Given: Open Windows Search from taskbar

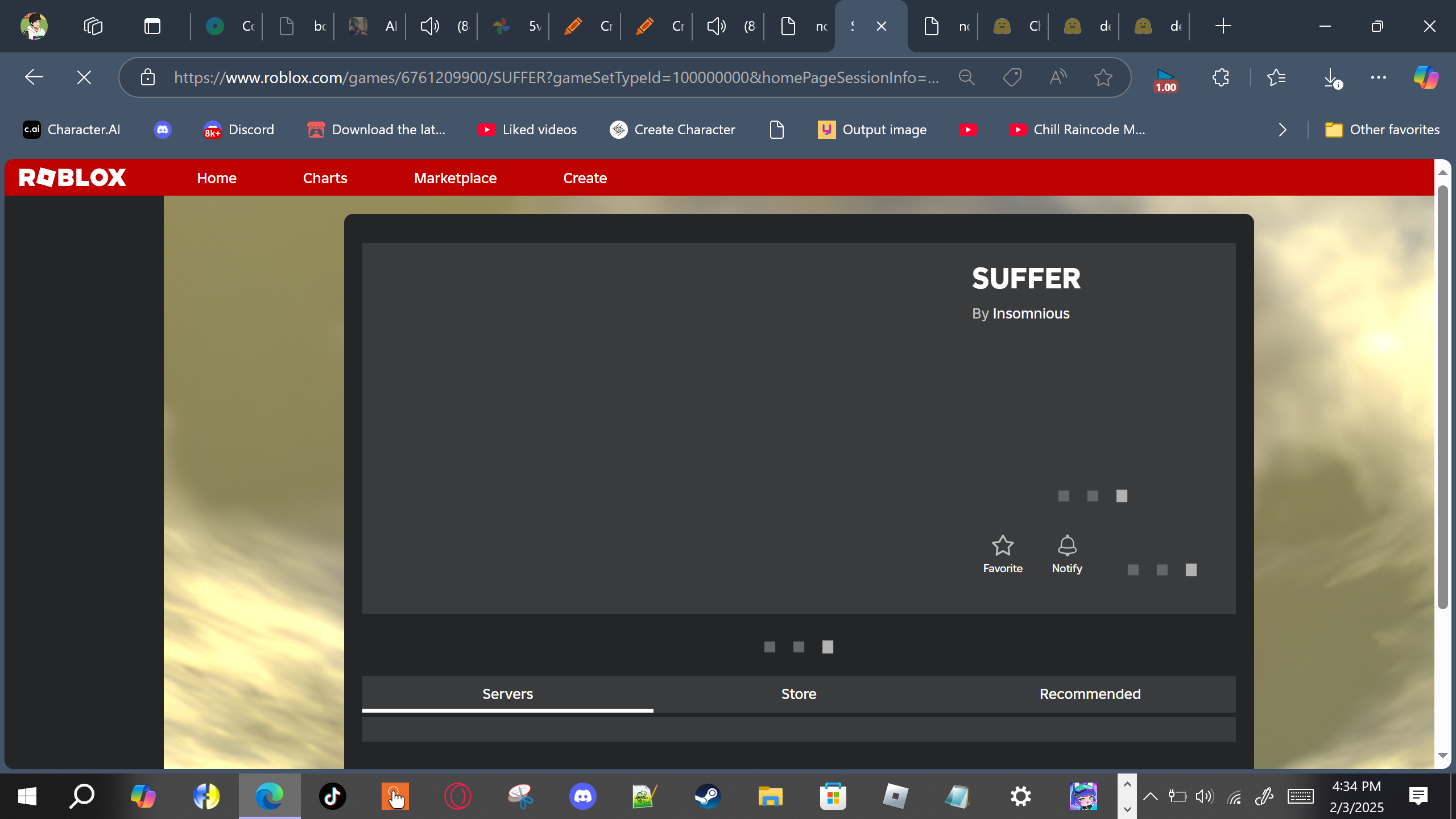Looking at the screenshot, I should click(x=82, y=796).
